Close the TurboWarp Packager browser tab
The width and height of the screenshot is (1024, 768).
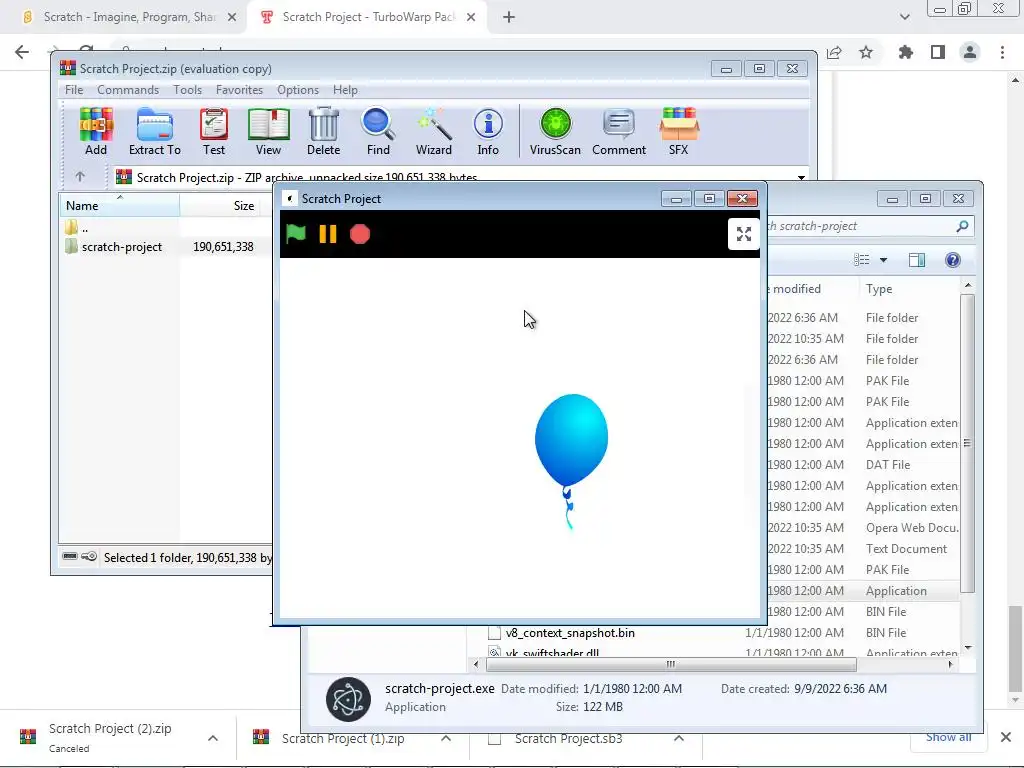pyautogui.click(x=471, y=17)
